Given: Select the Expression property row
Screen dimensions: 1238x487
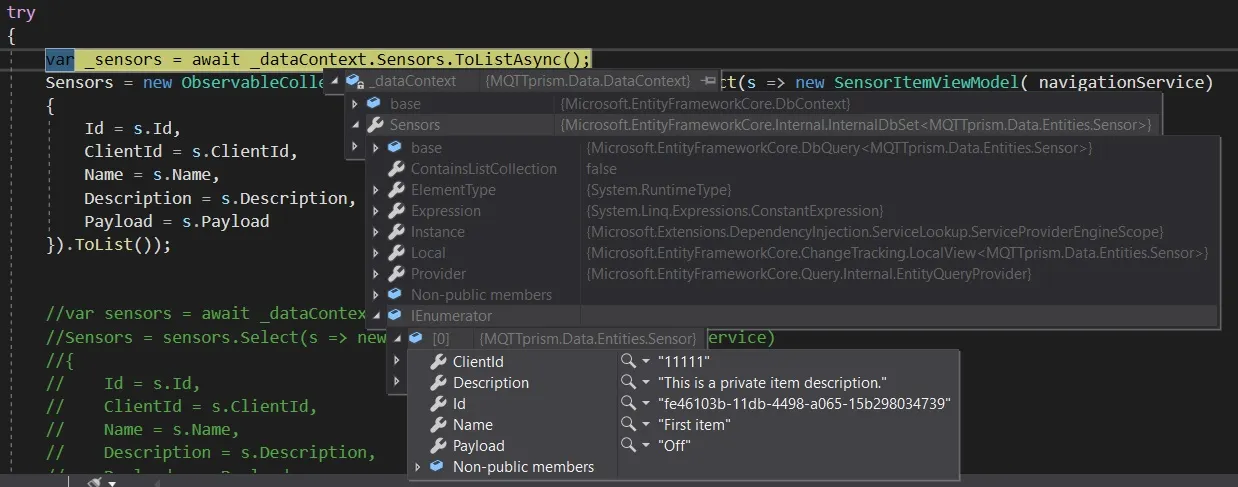Looking at the screenshot, I should point(445,211).
